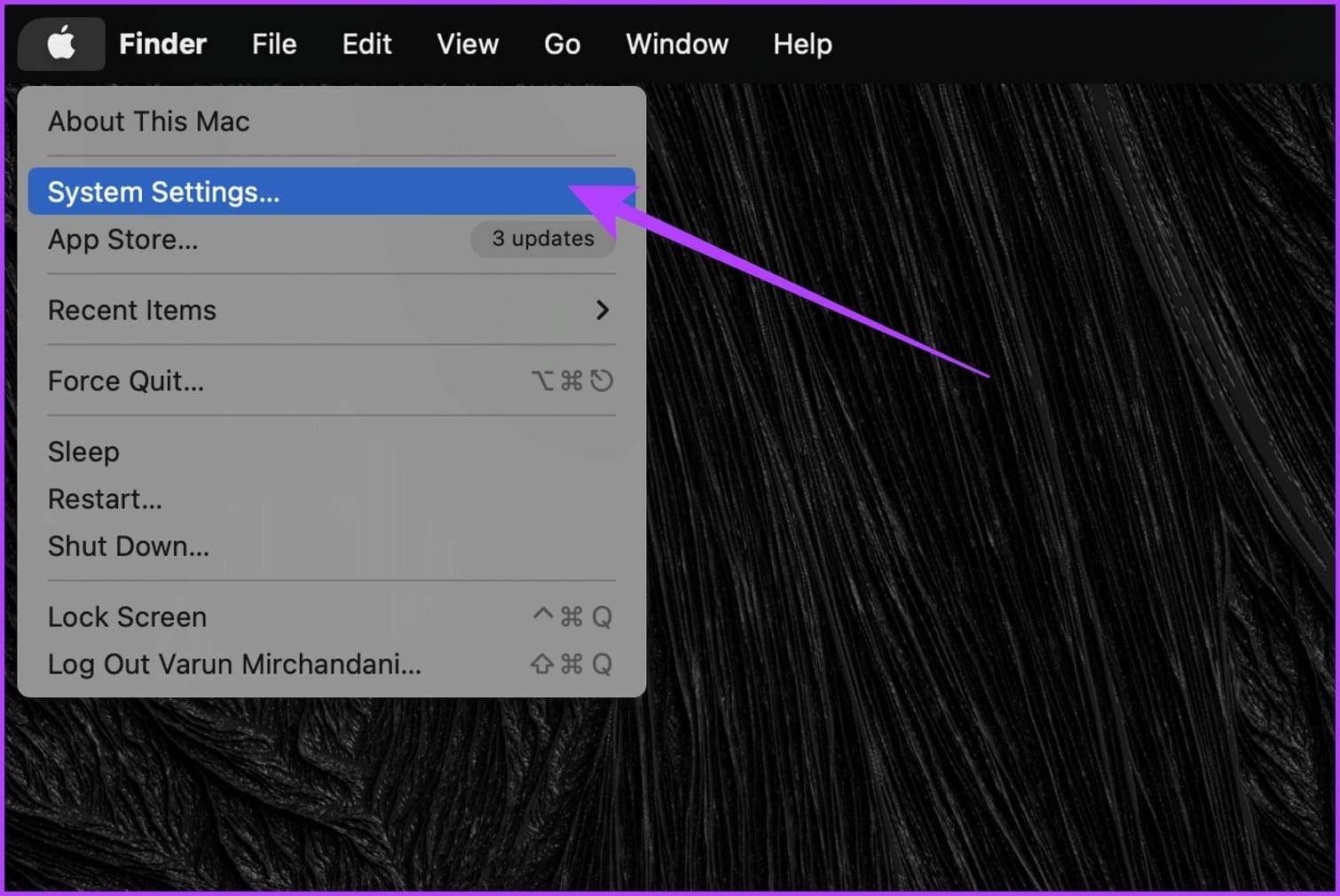Choose Log Out Varun Mirchandani…

(332, 664)
